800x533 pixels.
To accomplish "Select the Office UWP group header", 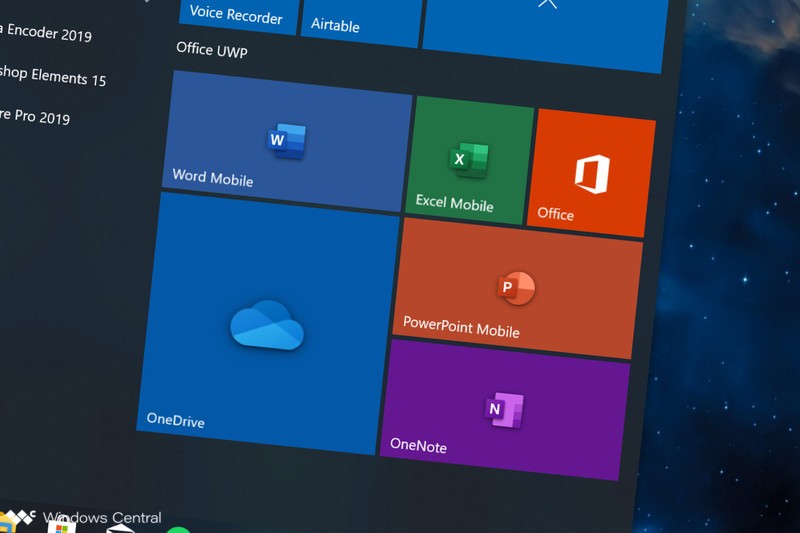I will click(212, 50).
